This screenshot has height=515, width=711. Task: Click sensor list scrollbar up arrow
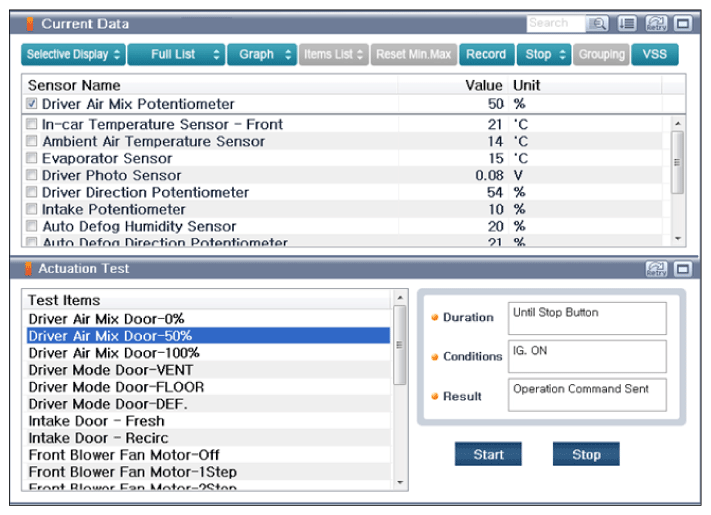(677, 123)
